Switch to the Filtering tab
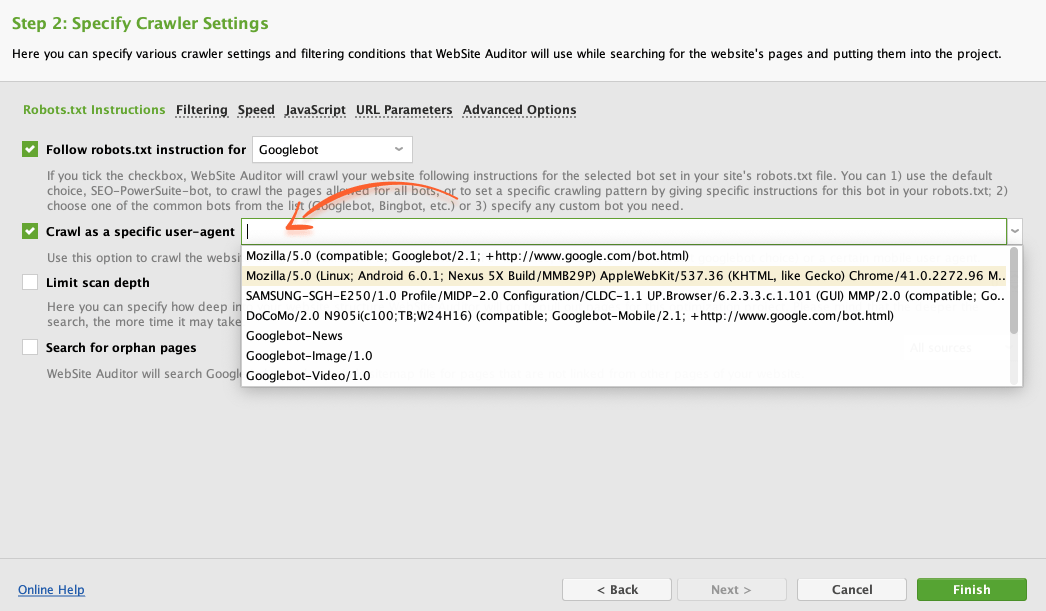Screen dimensions: 1046x611 point(201,110)
